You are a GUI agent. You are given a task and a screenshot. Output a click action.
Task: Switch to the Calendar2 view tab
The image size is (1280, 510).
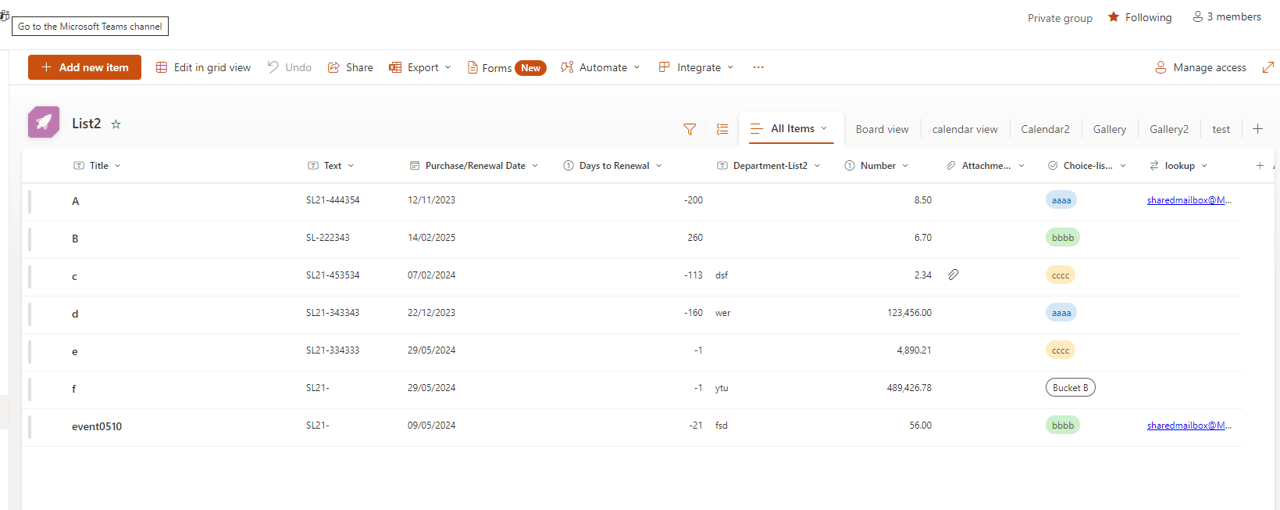pos(1045,129)
